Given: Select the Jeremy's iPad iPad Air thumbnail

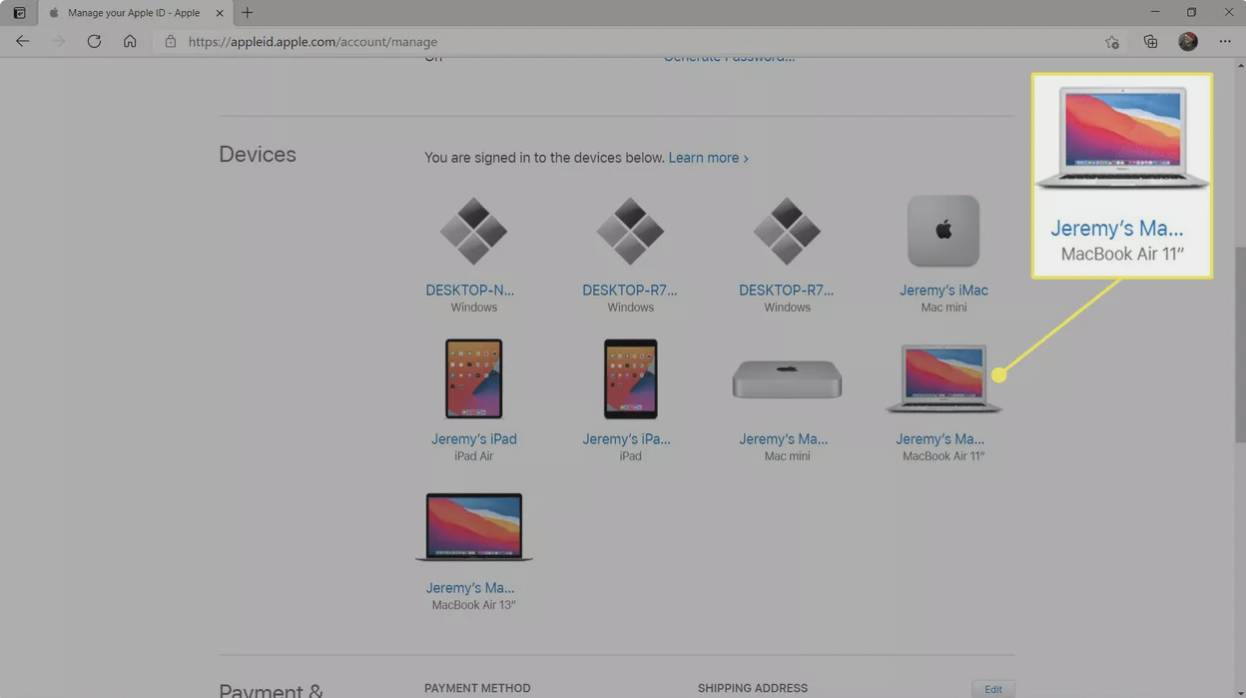Looking at the screenshot, I should 473,378.
